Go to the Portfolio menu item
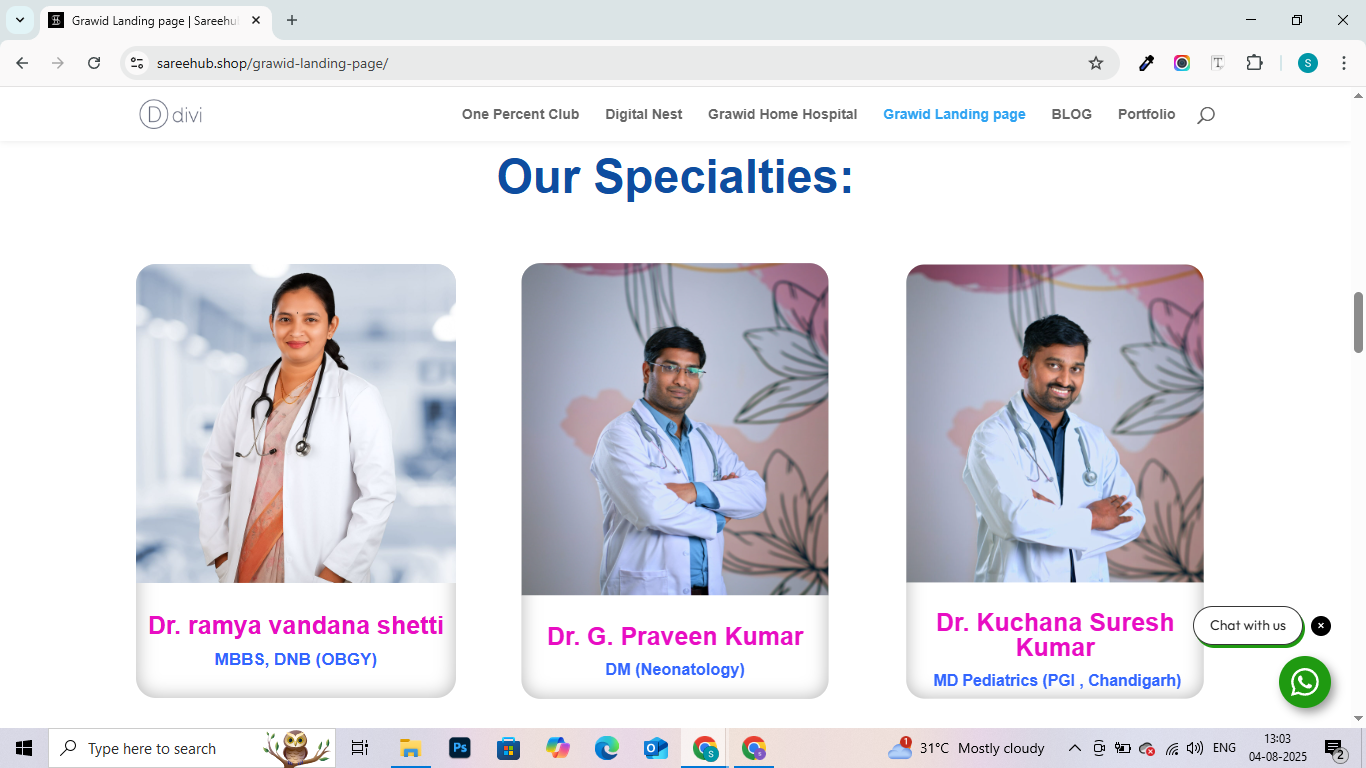Image resolution: width=1366 pixels, height=768 pixels. click(x=1146, y=114)
